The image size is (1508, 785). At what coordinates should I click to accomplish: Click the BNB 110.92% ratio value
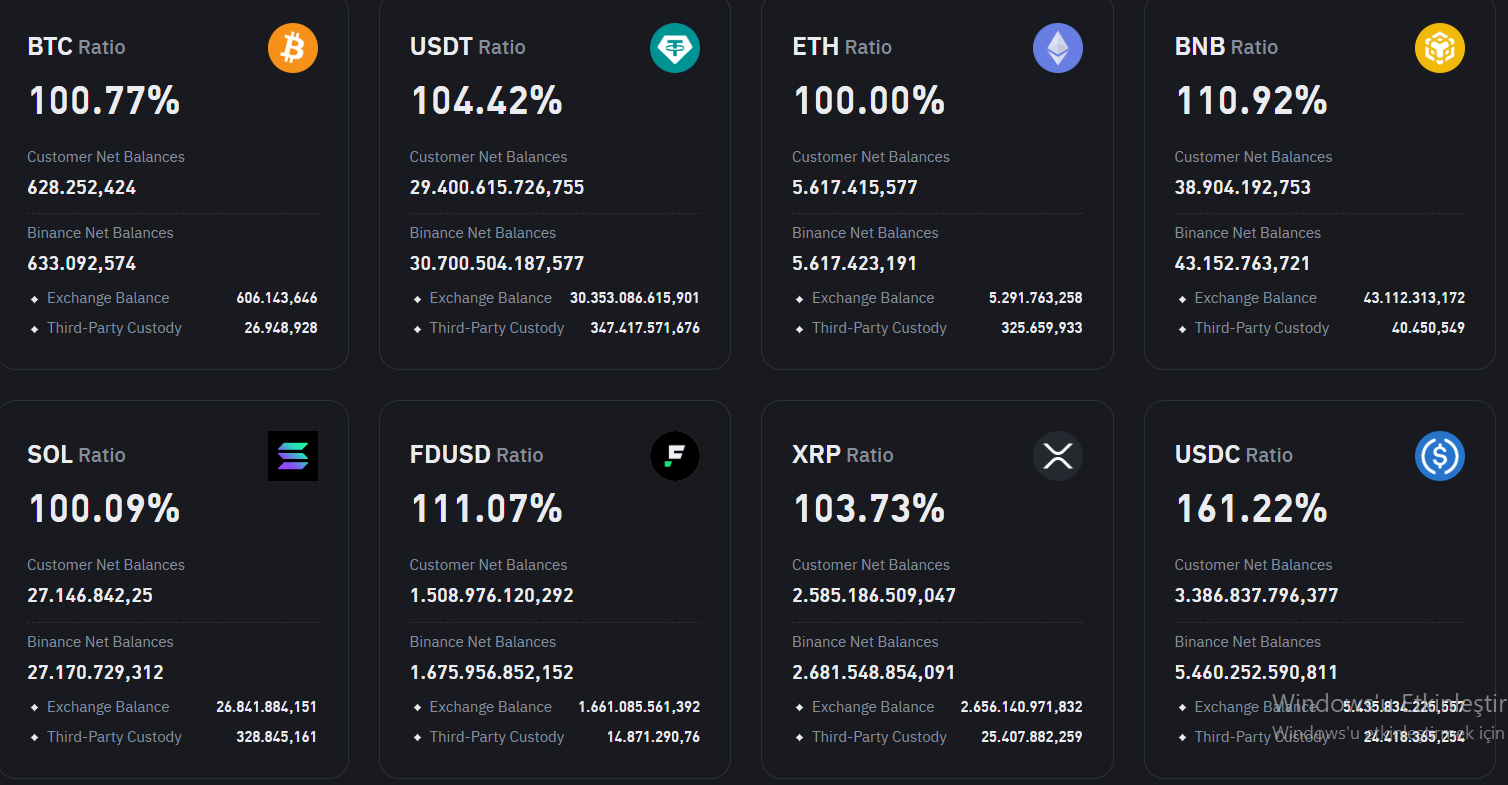pyautogui.click(x=1251, y=101)
